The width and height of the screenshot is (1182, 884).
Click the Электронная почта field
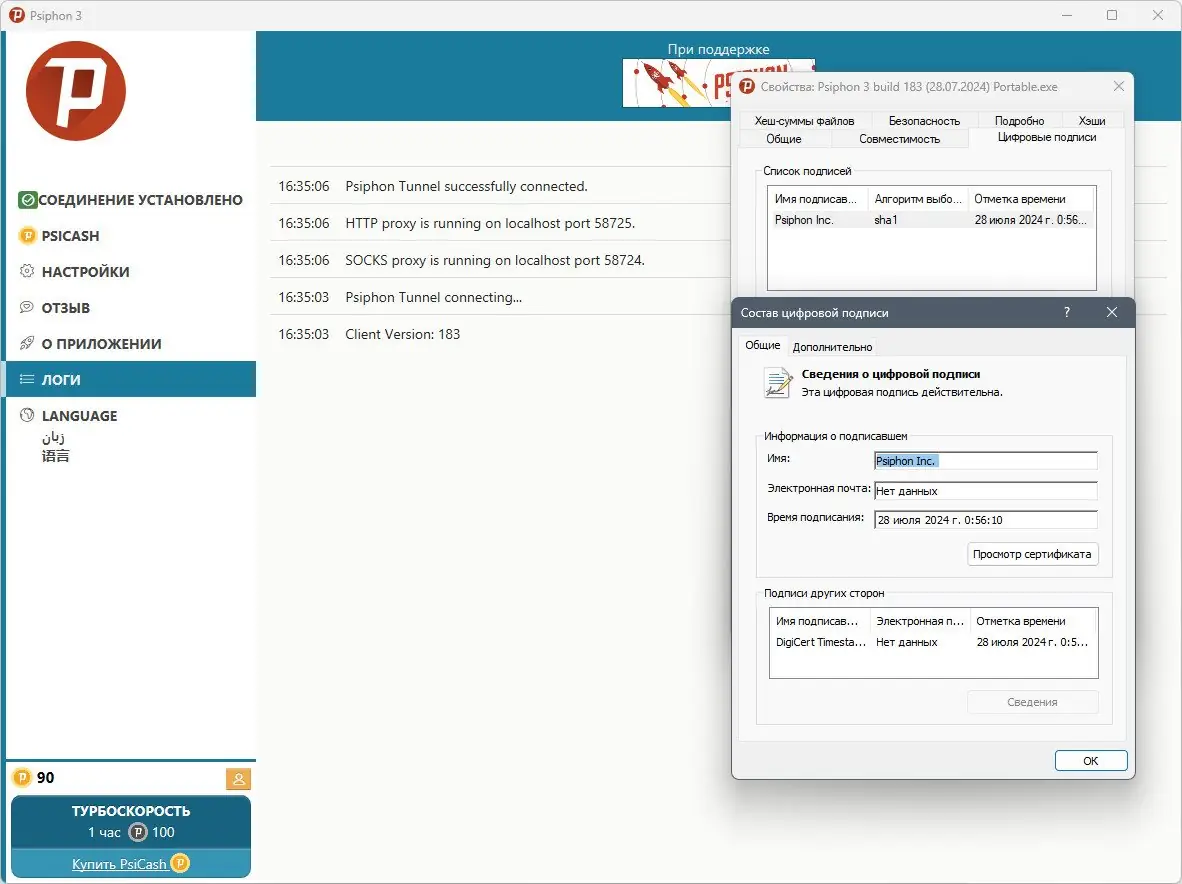pos(985,491)
